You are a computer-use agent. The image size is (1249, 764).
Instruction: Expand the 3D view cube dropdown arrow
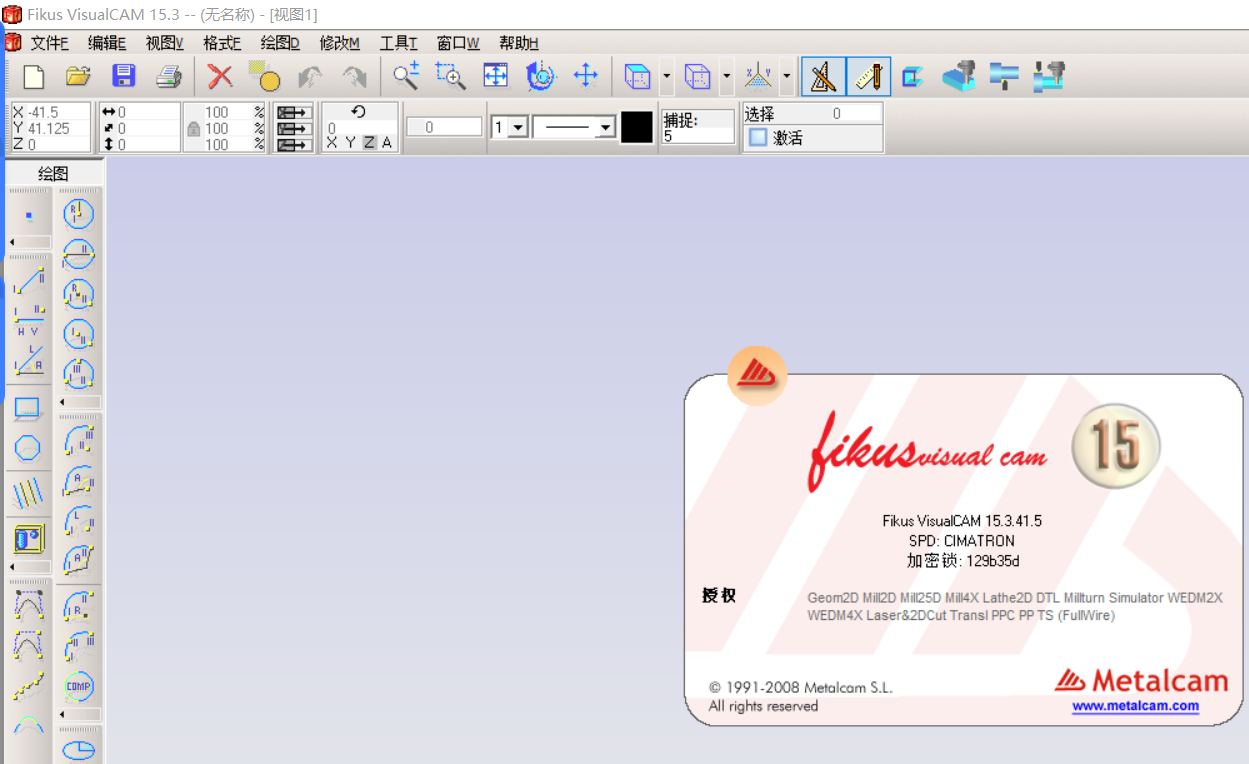667,77
